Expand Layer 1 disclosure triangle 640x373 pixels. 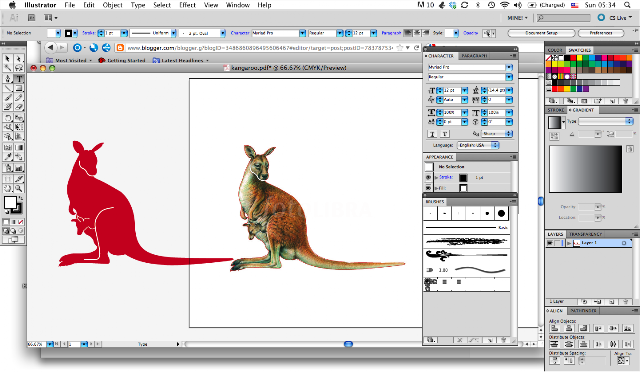pyautogui.click(x=569, y=243)
